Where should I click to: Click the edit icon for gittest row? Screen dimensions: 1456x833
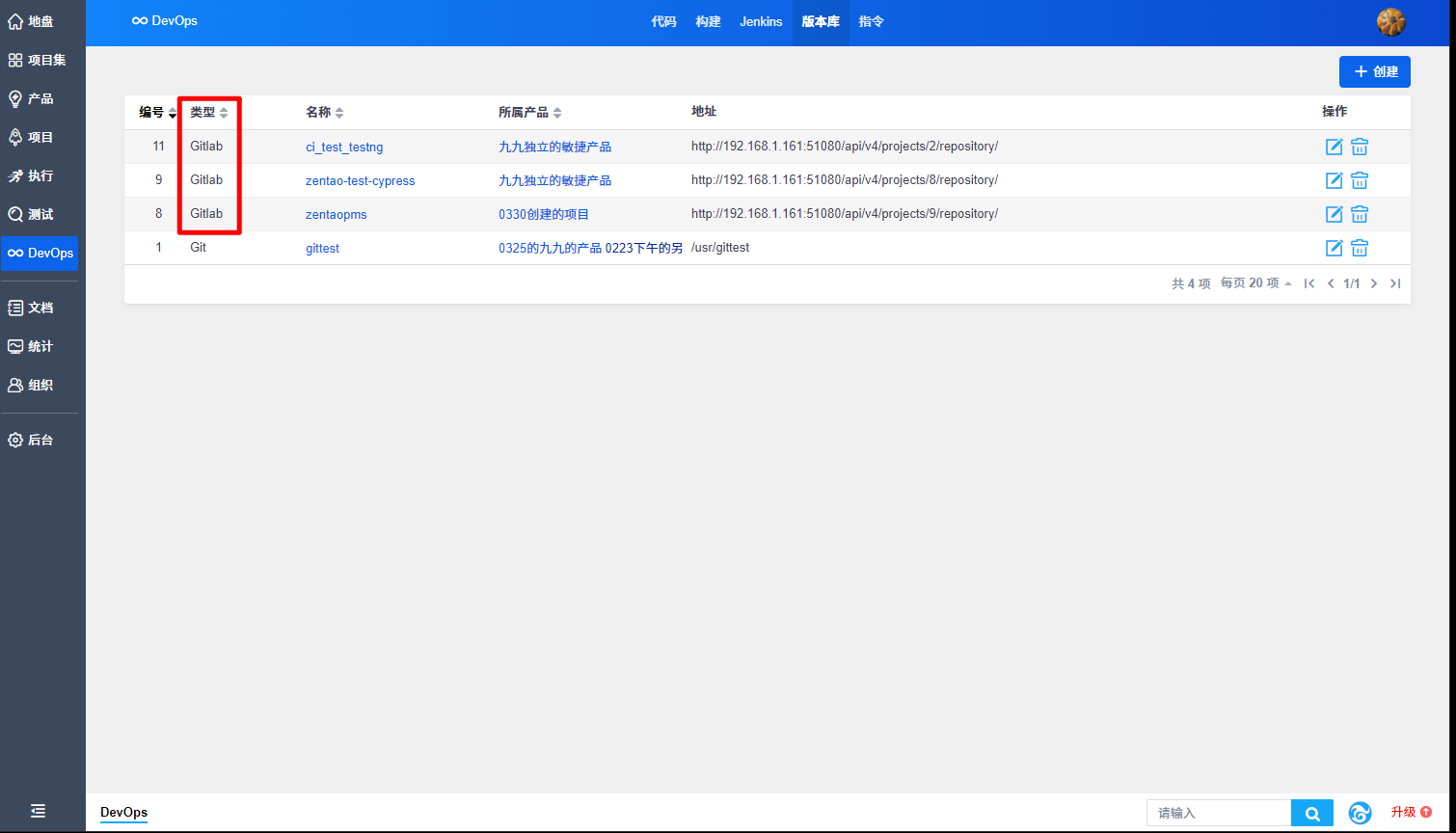[x=1334, y=248]
